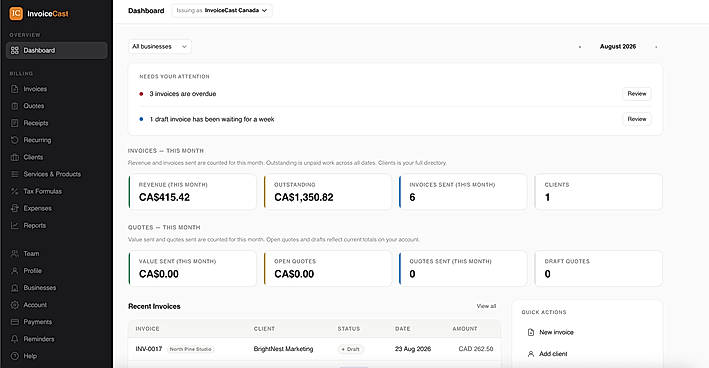Click the Reminders bell icon
The image size is (709, 368).
[14, 339]
